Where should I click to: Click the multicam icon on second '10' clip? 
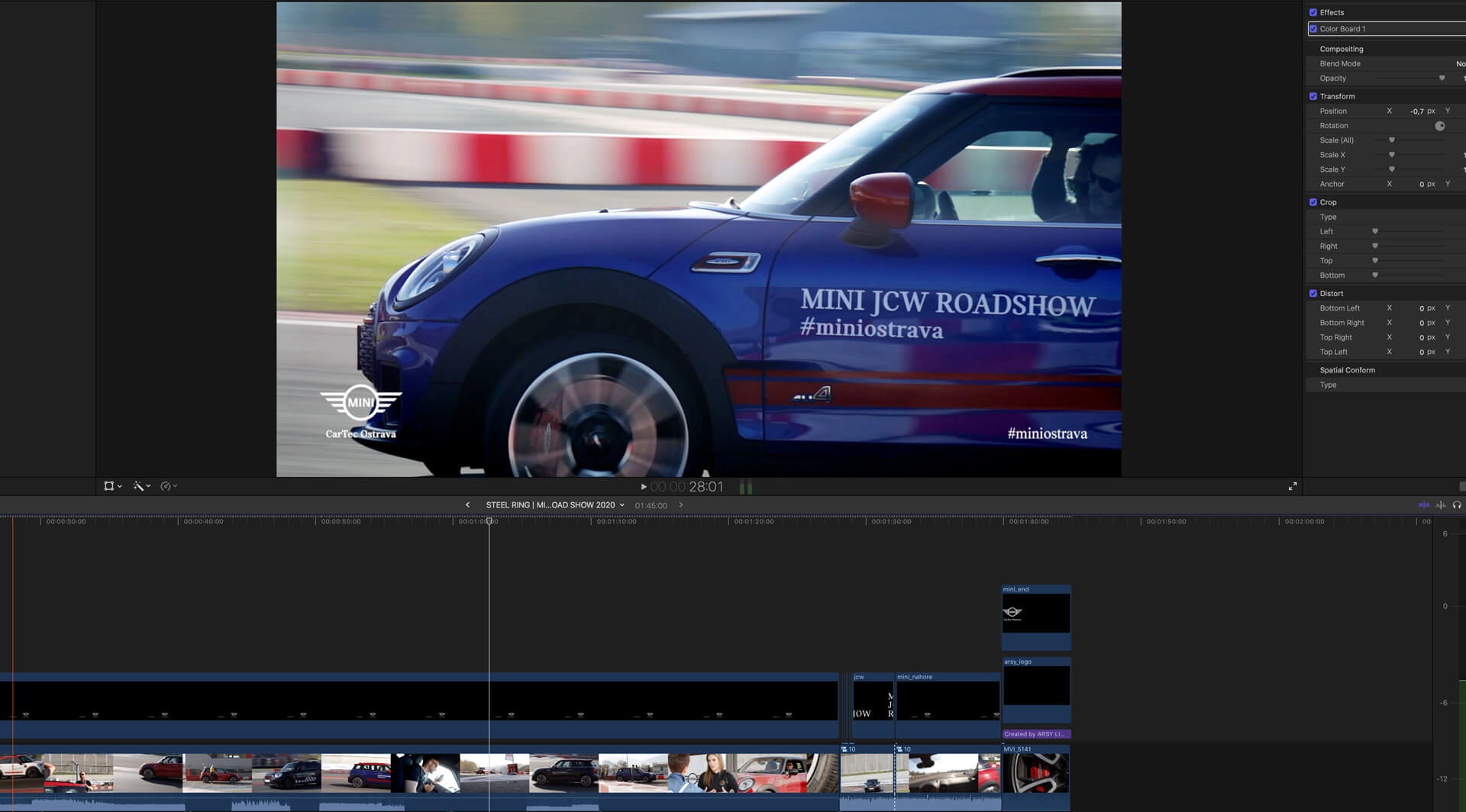[x=899, y=749]
